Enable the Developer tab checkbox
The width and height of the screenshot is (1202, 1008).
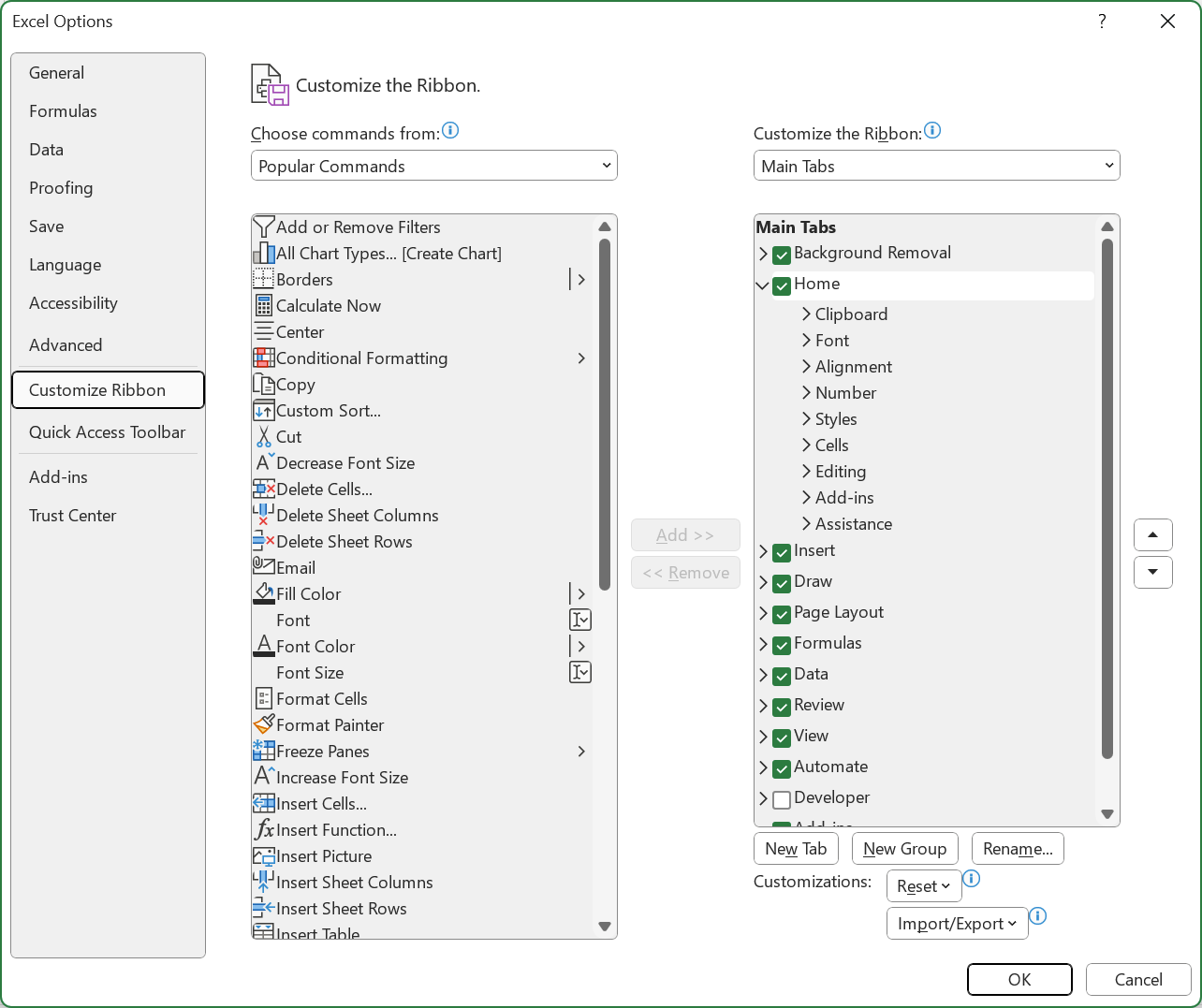tap(782, 799)
